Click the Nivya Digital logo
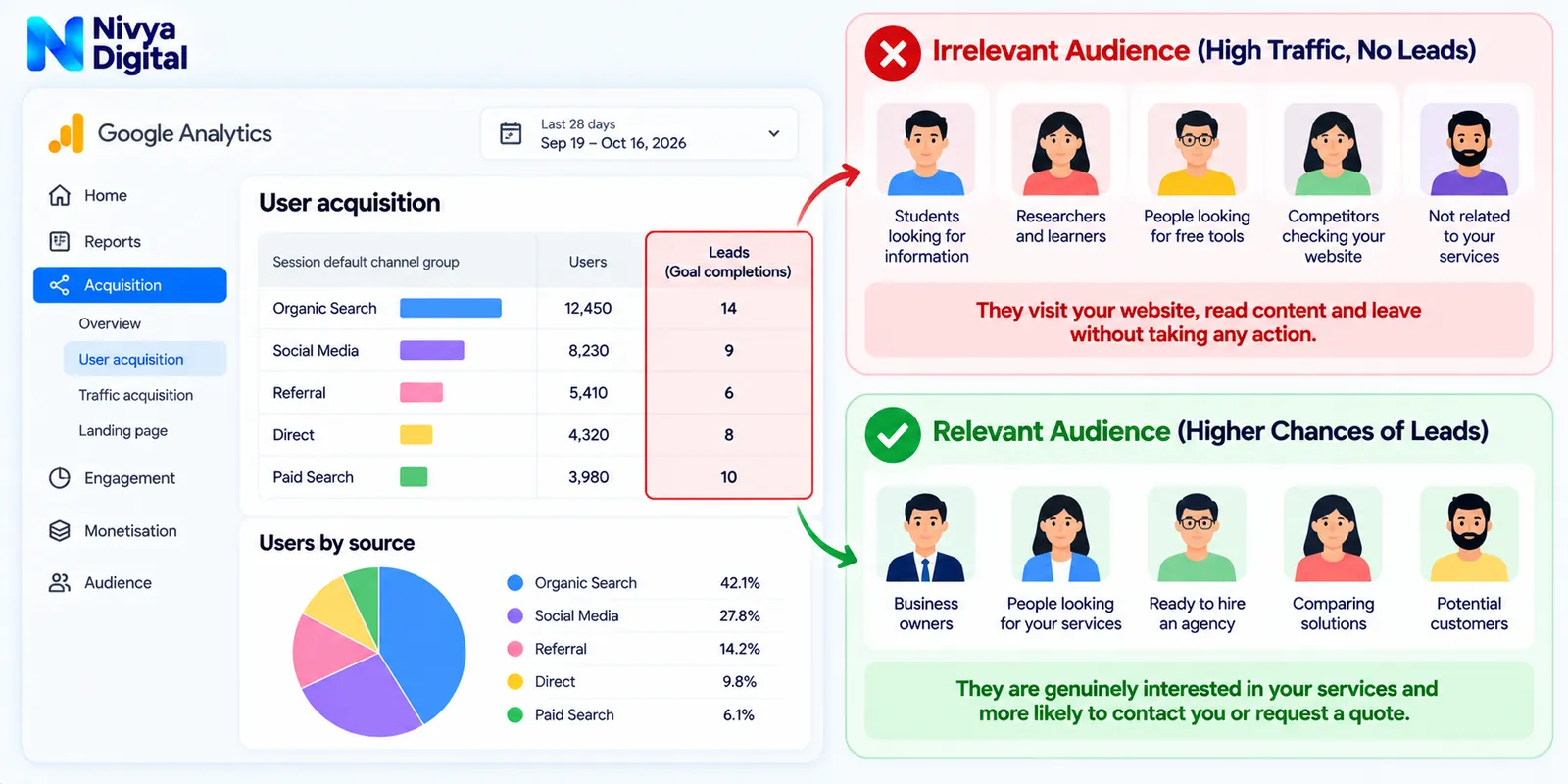The image size is (1568, 784). click(x=108, y=45)
